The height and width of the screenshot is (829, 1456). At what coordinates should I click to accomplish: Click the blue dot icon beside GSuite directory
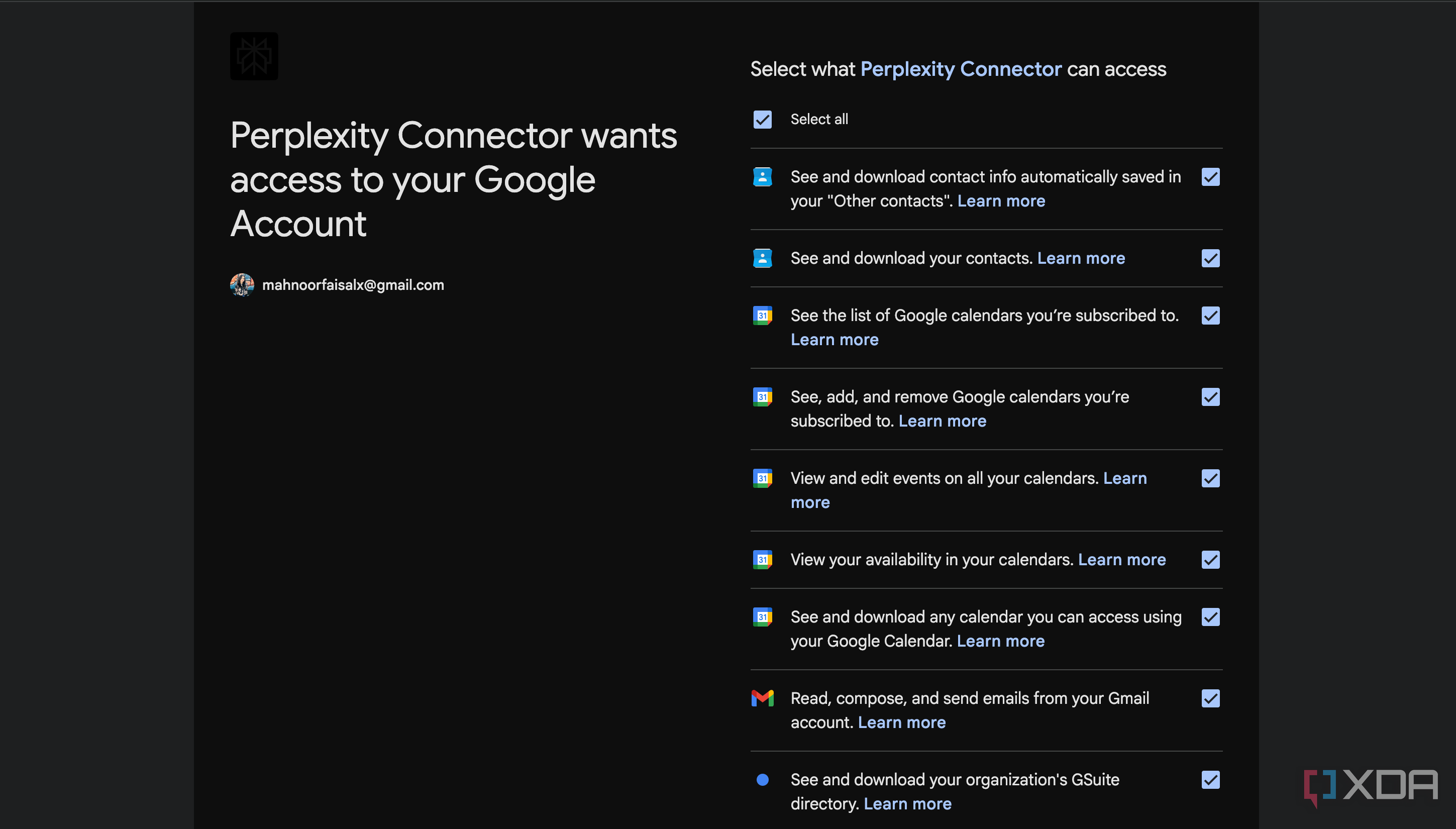763,780
